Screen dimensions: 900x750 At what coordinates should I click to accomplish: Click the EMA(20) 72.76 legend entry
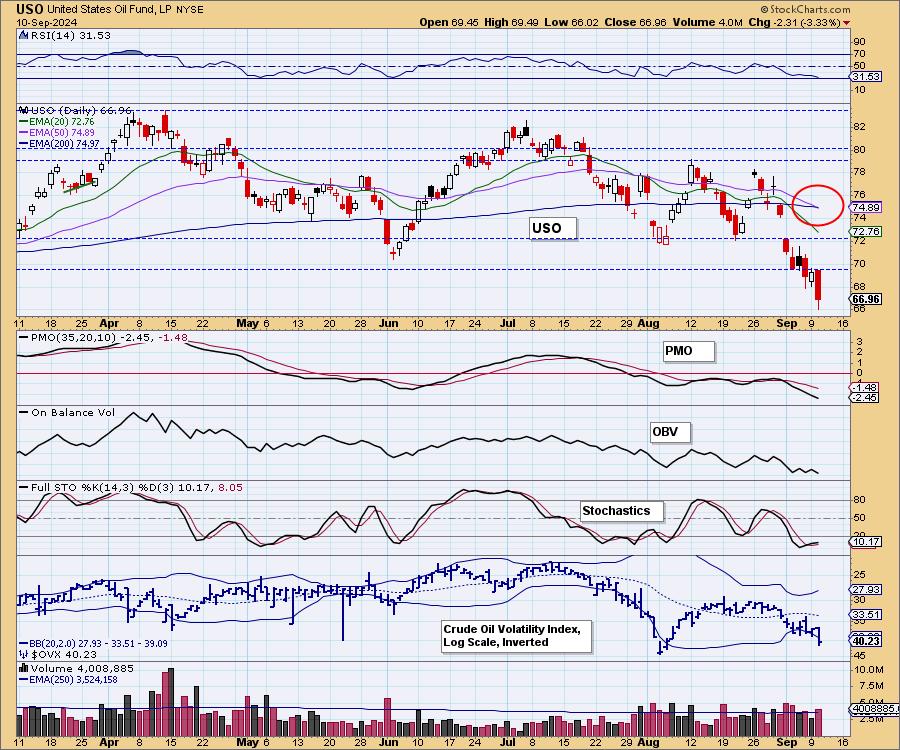[57, 122]
